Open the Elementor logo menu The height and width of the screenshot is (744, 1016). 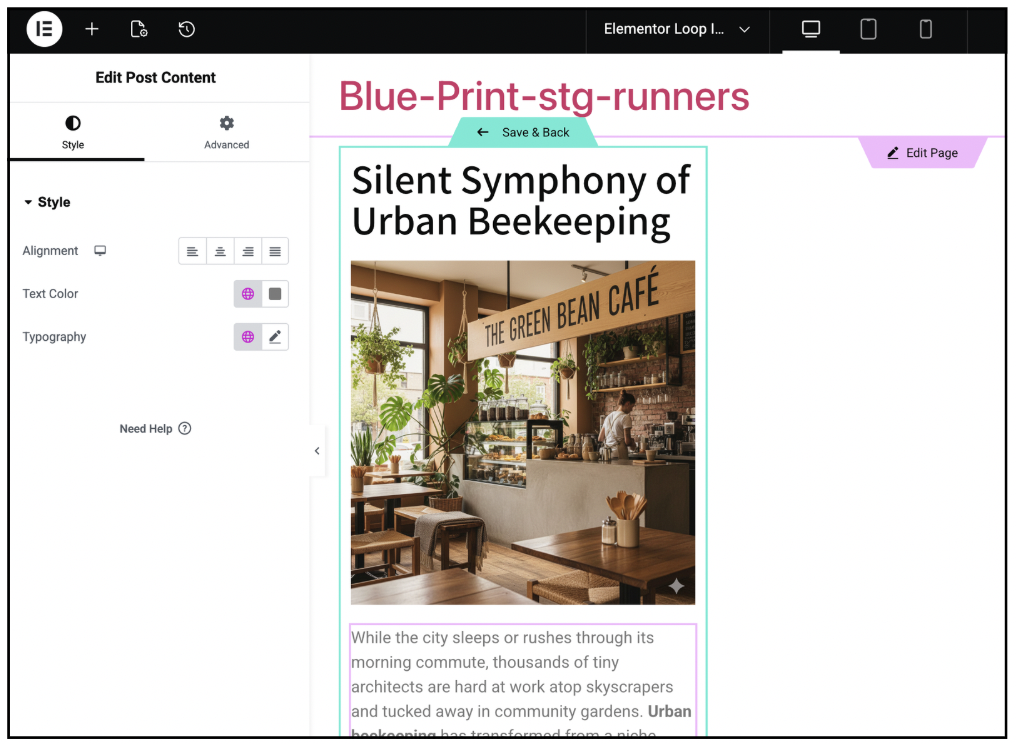44,29
